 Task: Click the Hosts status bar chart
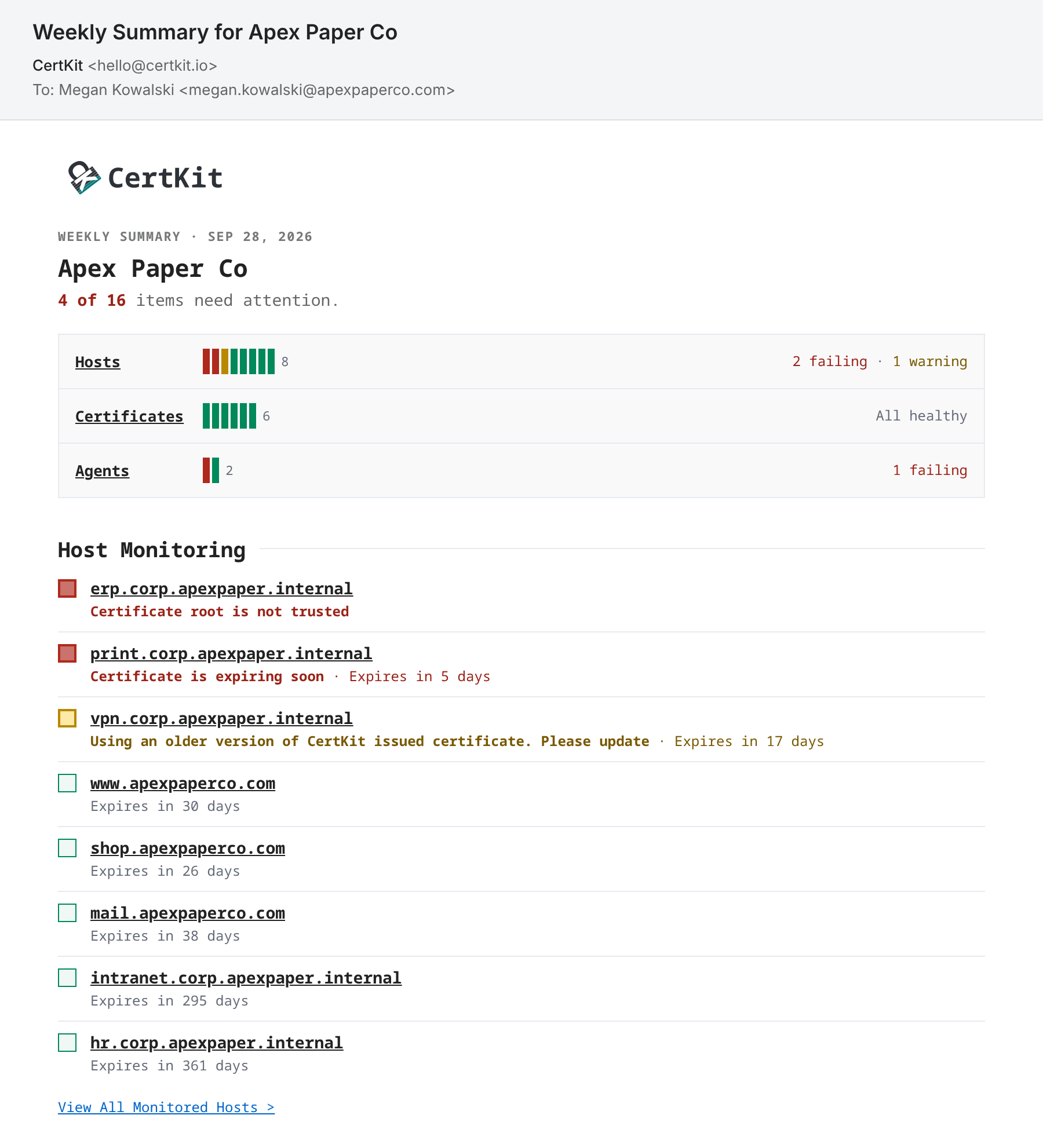coord(239,361)
